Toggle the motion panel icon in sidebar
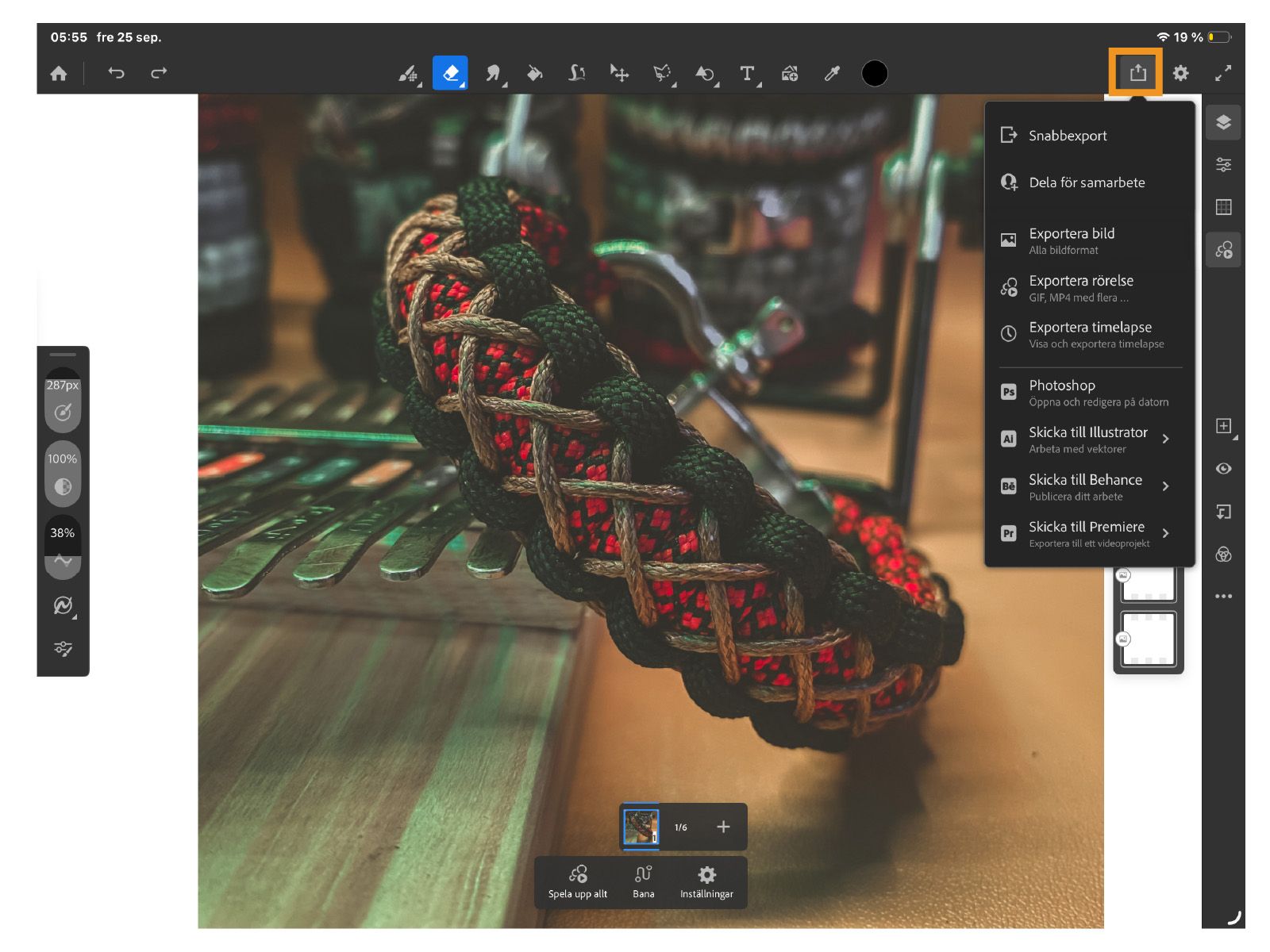Screen dimensions: 1270x952 tap(1223, 250)
